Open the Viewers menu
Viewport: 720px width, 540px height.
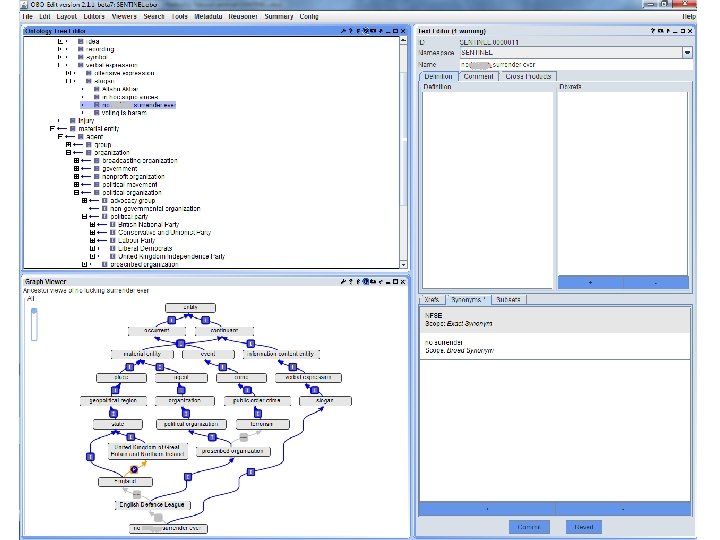pos(124,17)
